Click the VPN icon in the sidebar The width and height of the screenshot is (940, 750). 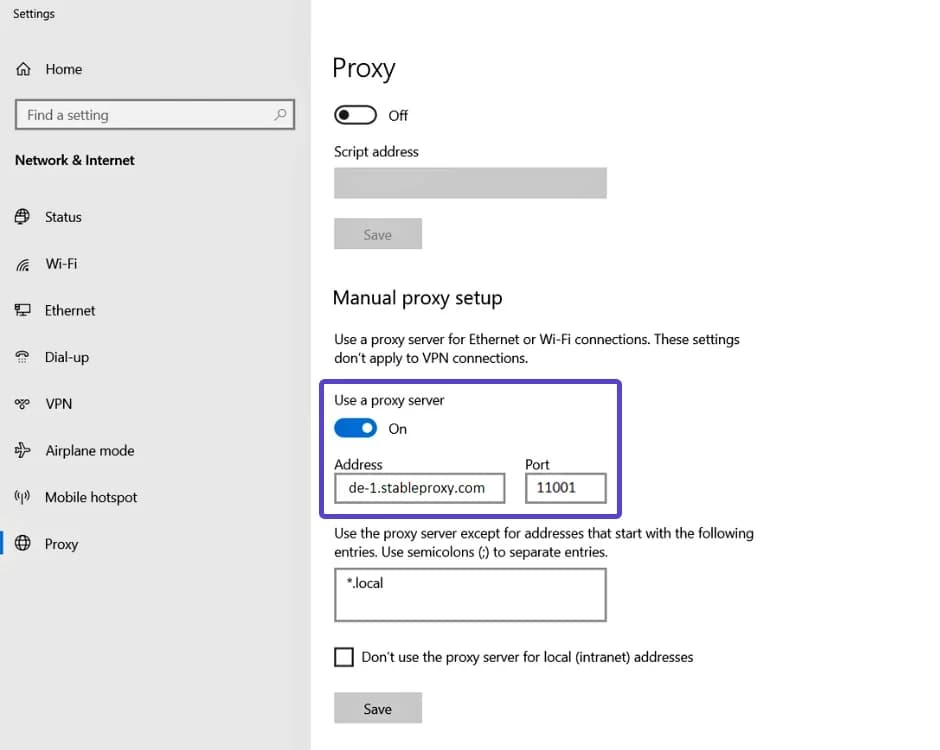22,404
